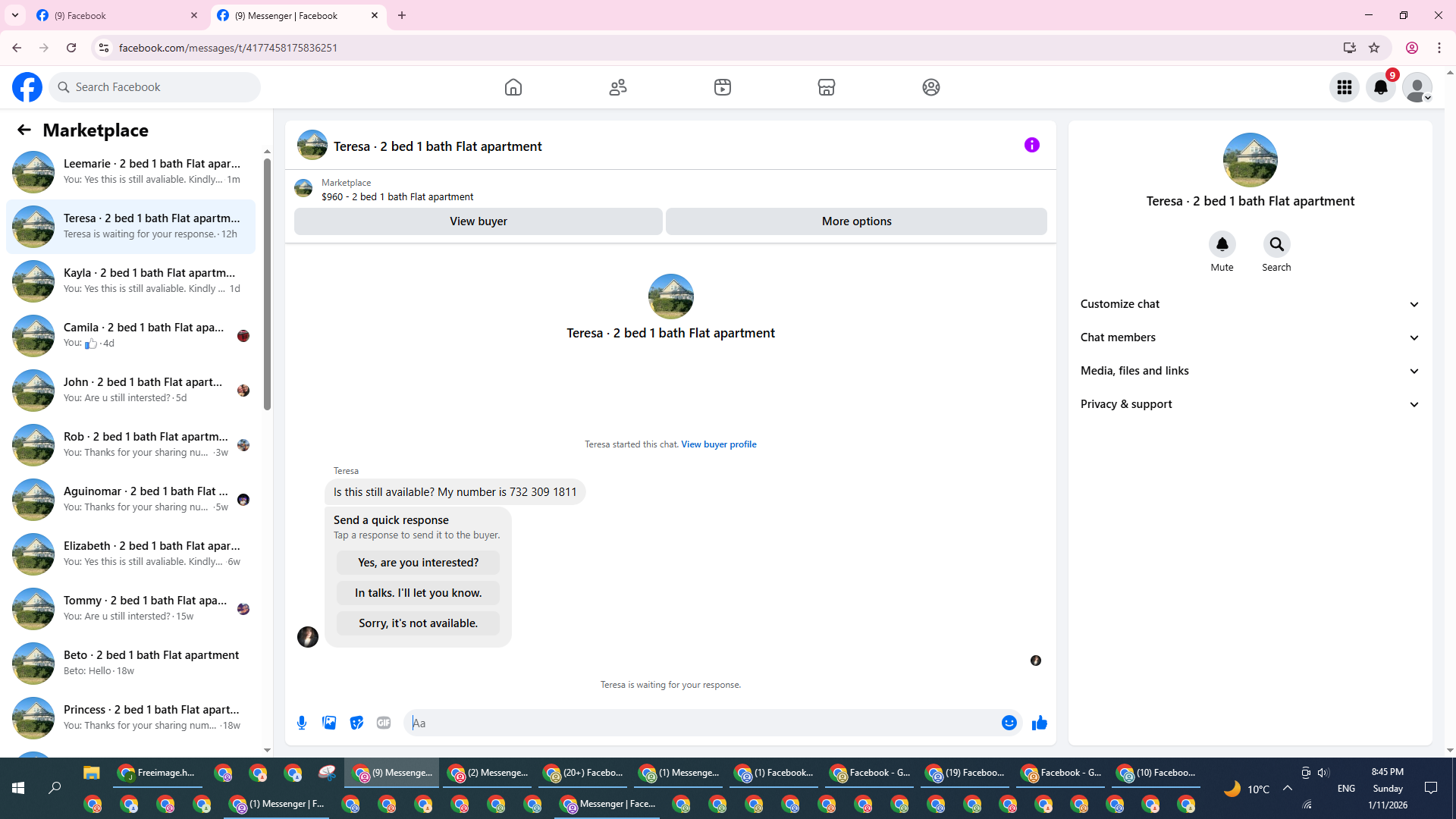The width and height of the screenshot is (1456, 819).
Task: Open the Friends icon in top navigation
Action: coord(618,87)
